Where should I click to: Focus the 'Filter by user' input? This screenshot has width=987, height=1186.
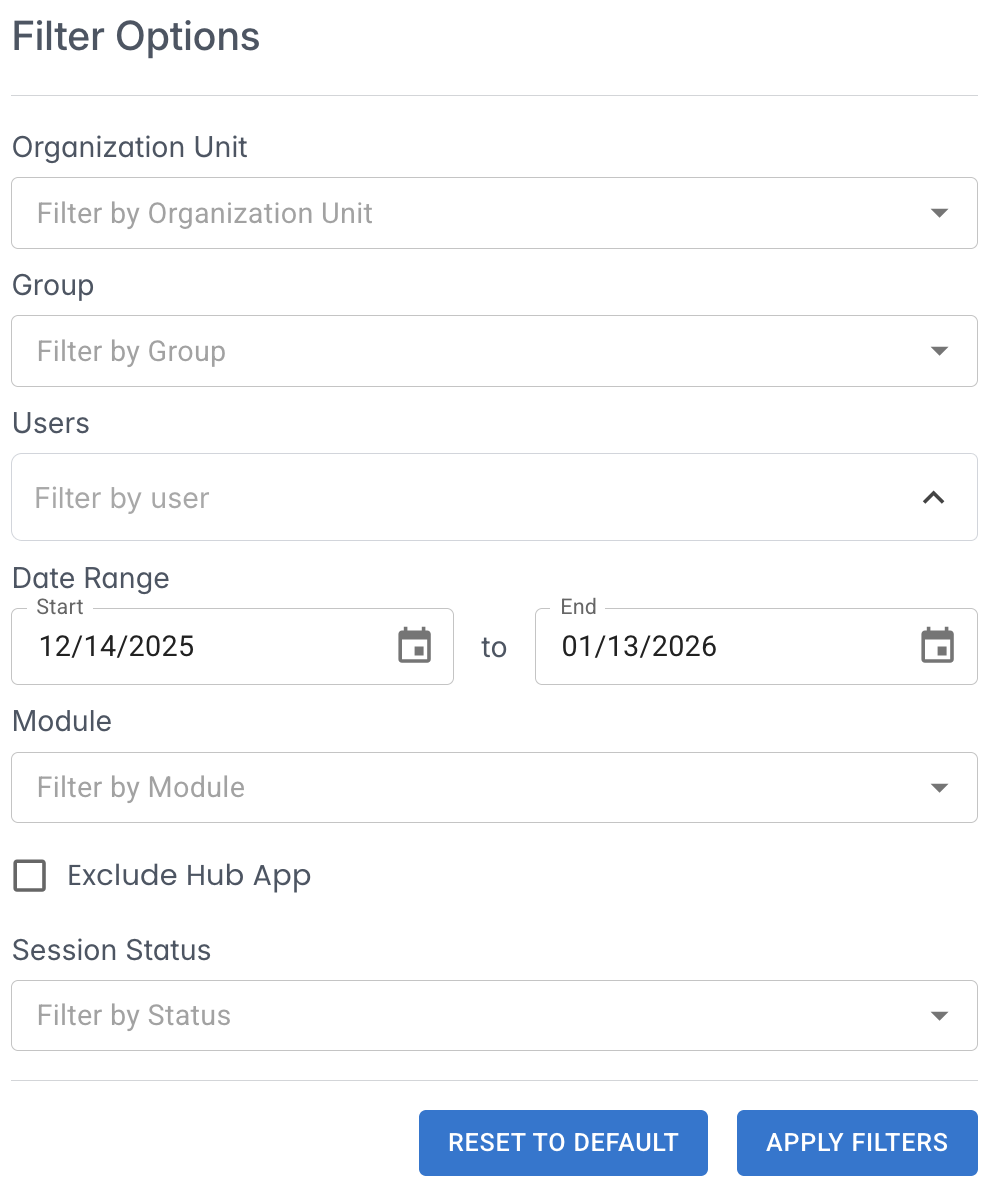pos(450,498)
